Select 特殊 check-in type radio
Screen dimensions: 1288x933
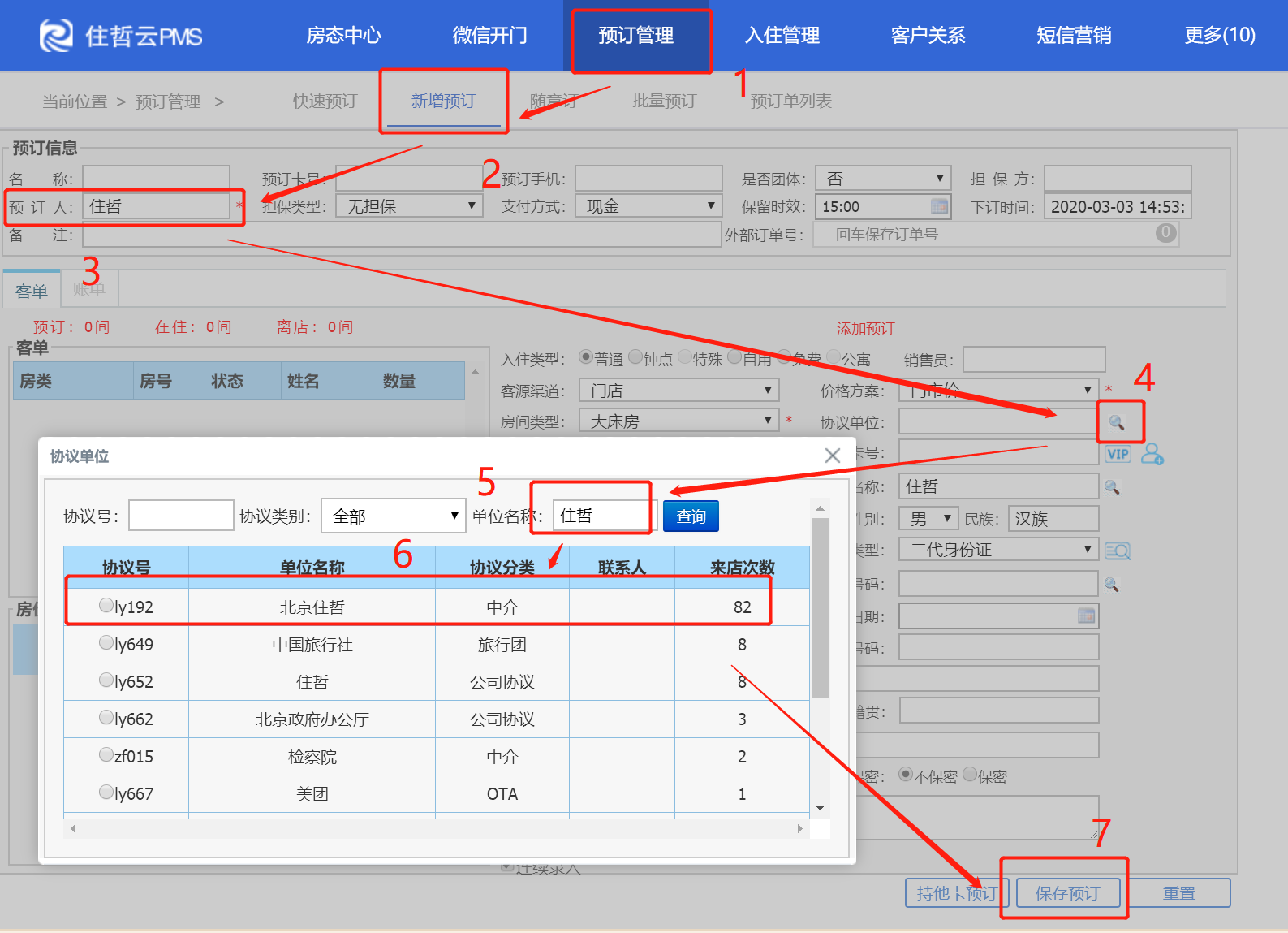[x=685, y=357]
